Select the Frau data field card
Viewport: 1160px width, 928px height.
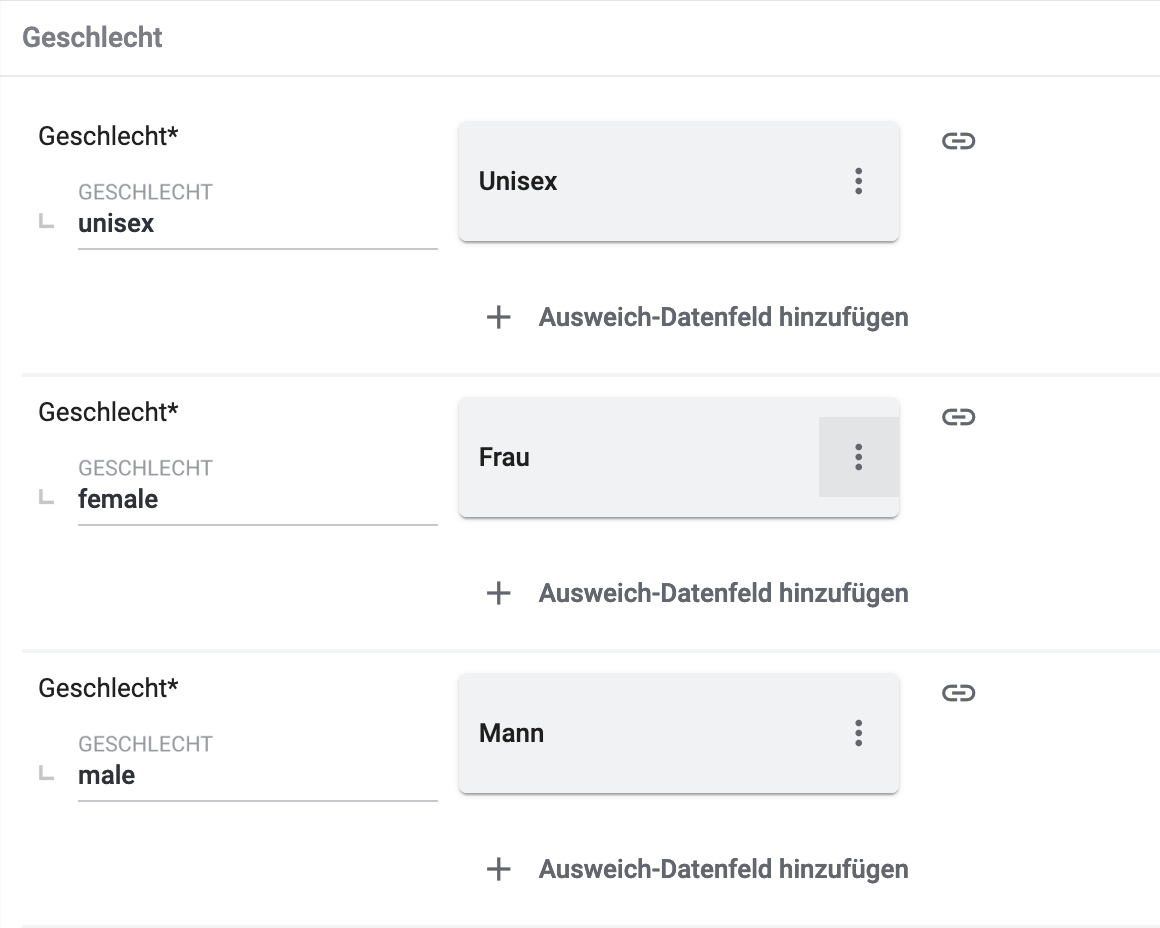pos(640,457)
